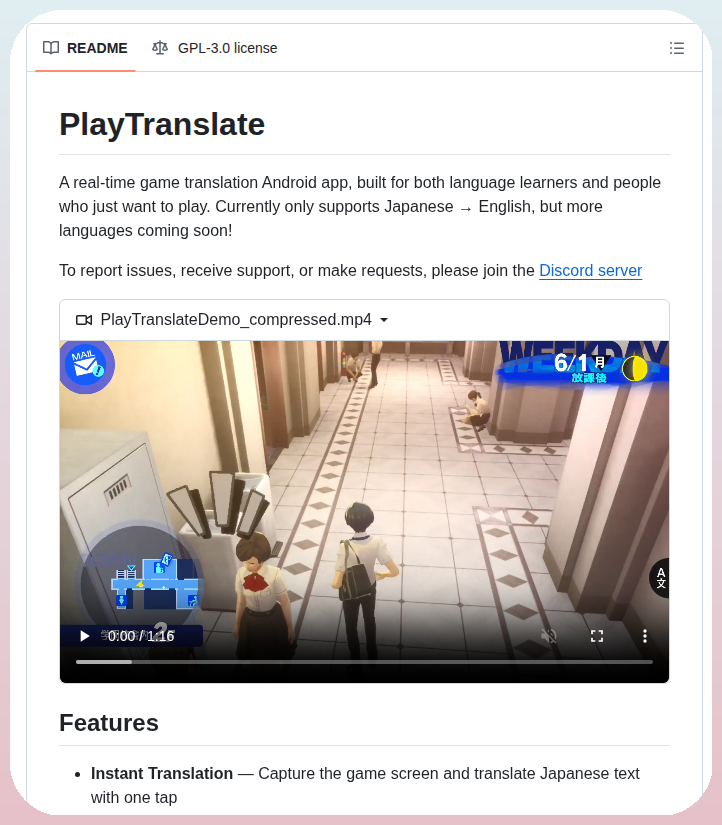Click the PlayTranslateDemo_compressed.mp4 file name
This screenshot has width=722, height=825.
(x=236, y=320)
